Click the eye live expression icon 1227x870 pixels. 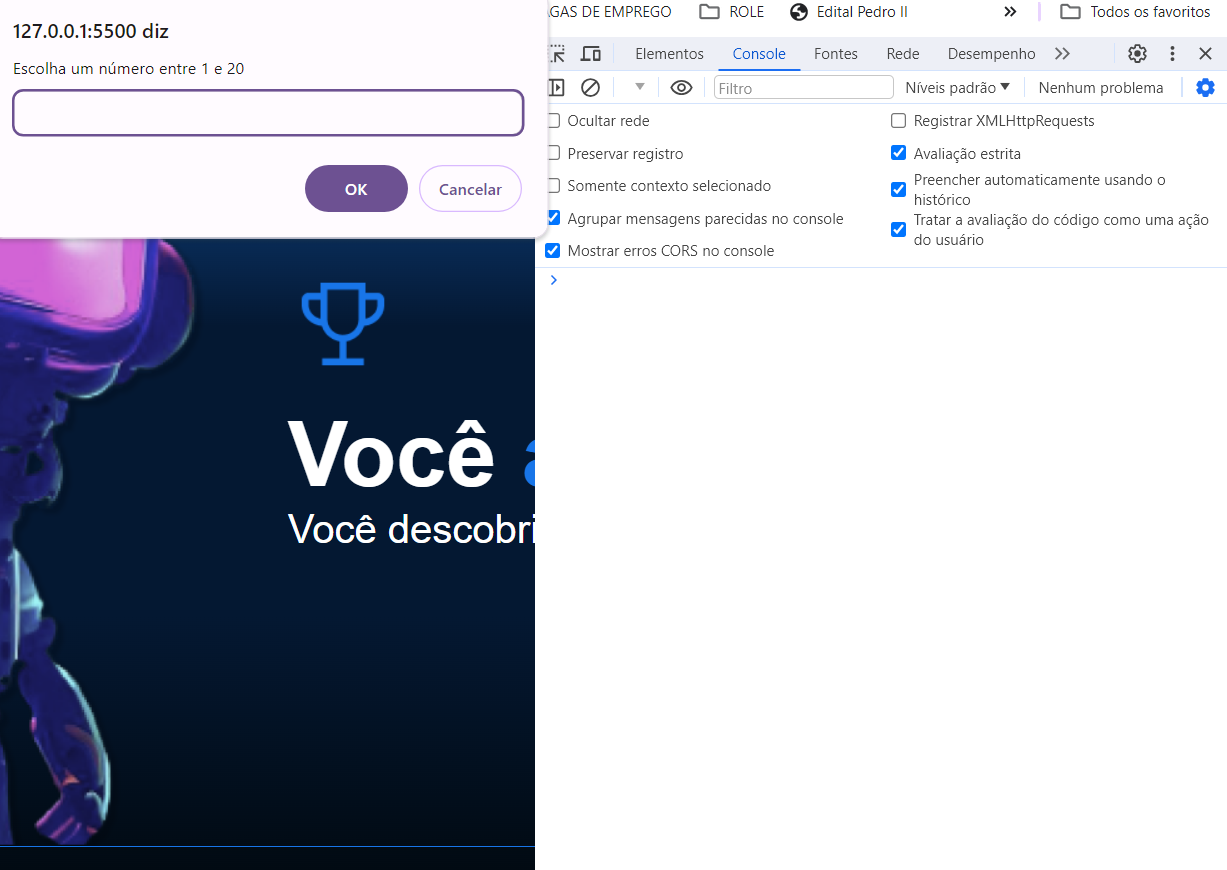[681, 88]
